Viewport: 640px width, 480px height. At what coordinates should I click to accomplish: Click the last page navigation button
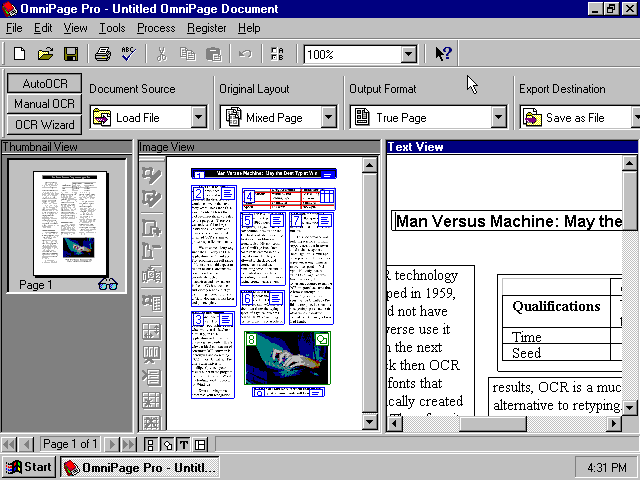129,444
